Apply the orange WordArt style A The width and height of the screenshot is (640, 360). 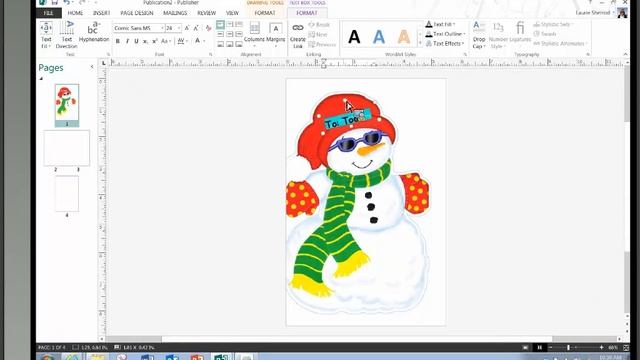pyautogui.click(x=404, y=37)
